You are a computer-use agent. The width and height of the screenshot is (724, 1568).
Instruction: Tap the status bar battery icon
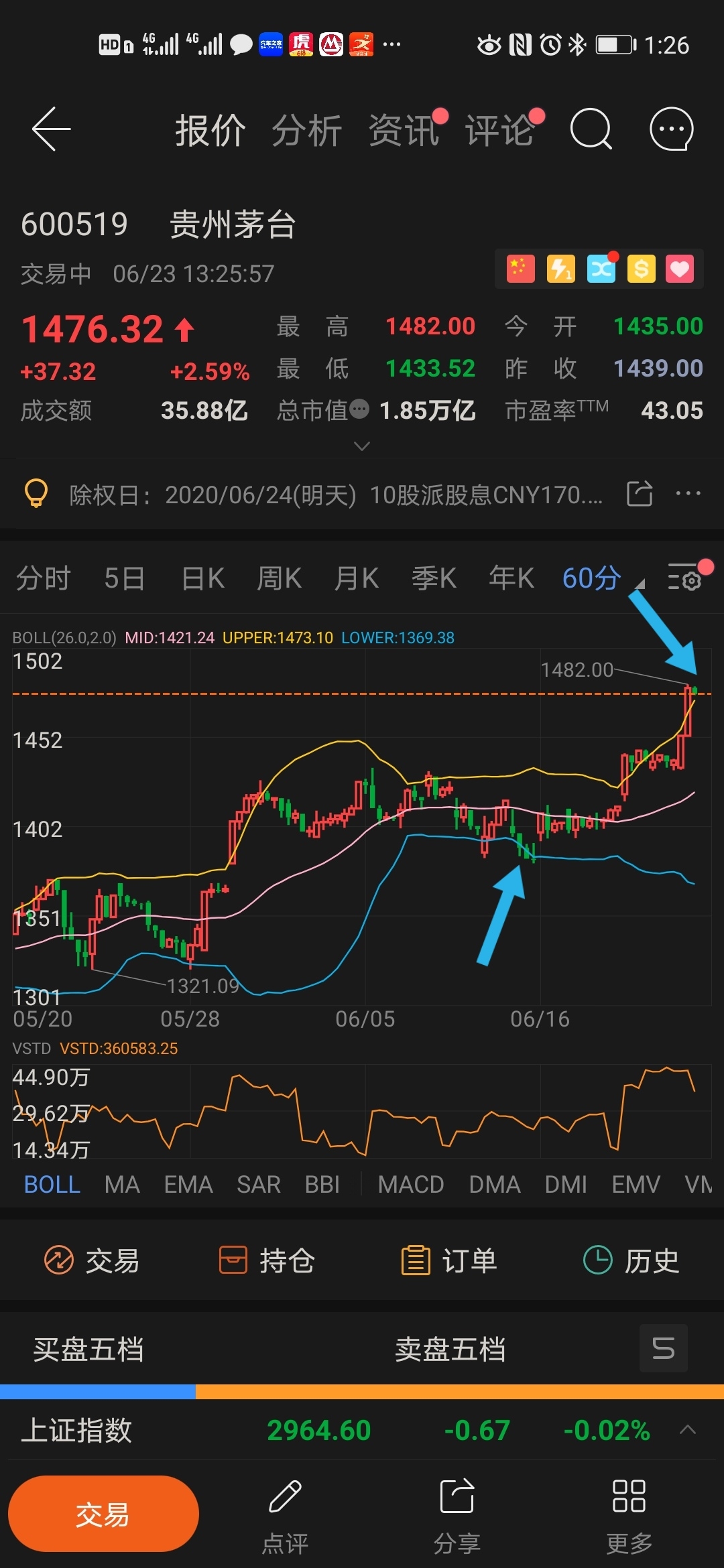tap(616, 45)
